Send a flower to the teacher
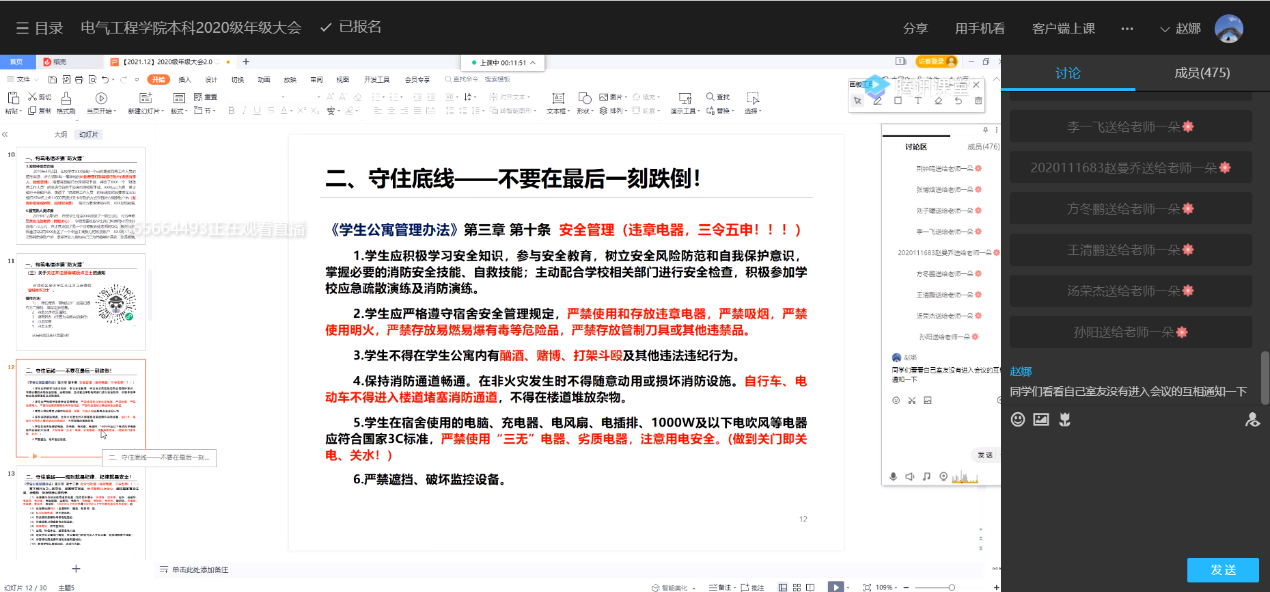The image size is (1270, 592). 1065,419
